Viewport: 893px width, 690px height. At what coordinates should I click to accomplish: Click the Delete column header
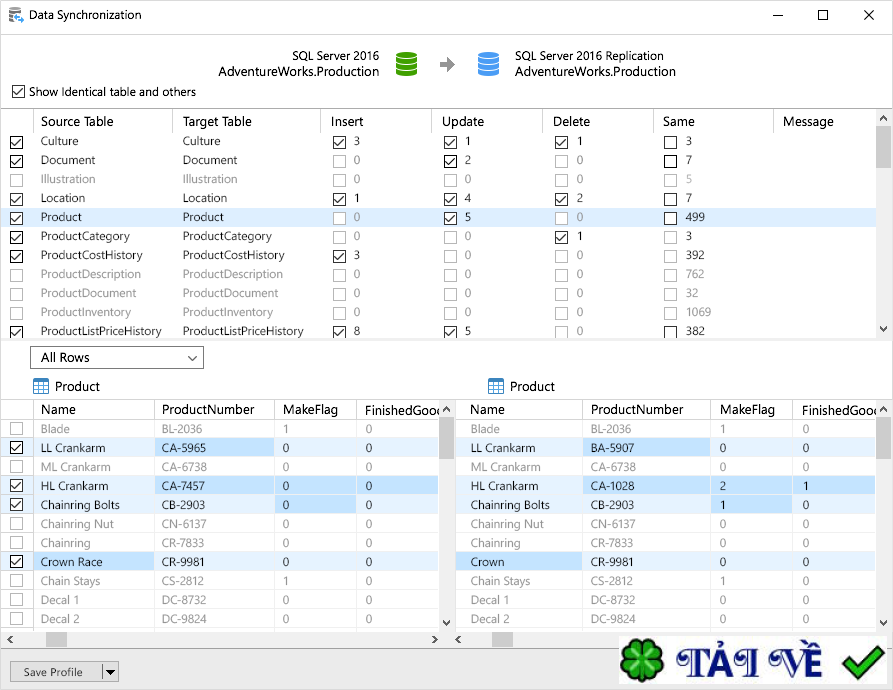[x=598, y=121]
